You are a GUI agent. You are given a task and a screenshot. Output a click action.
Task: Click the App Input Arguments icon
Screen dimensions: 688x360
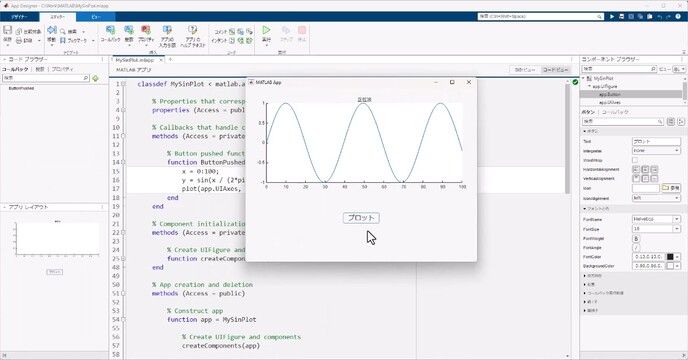pos(167,30)
